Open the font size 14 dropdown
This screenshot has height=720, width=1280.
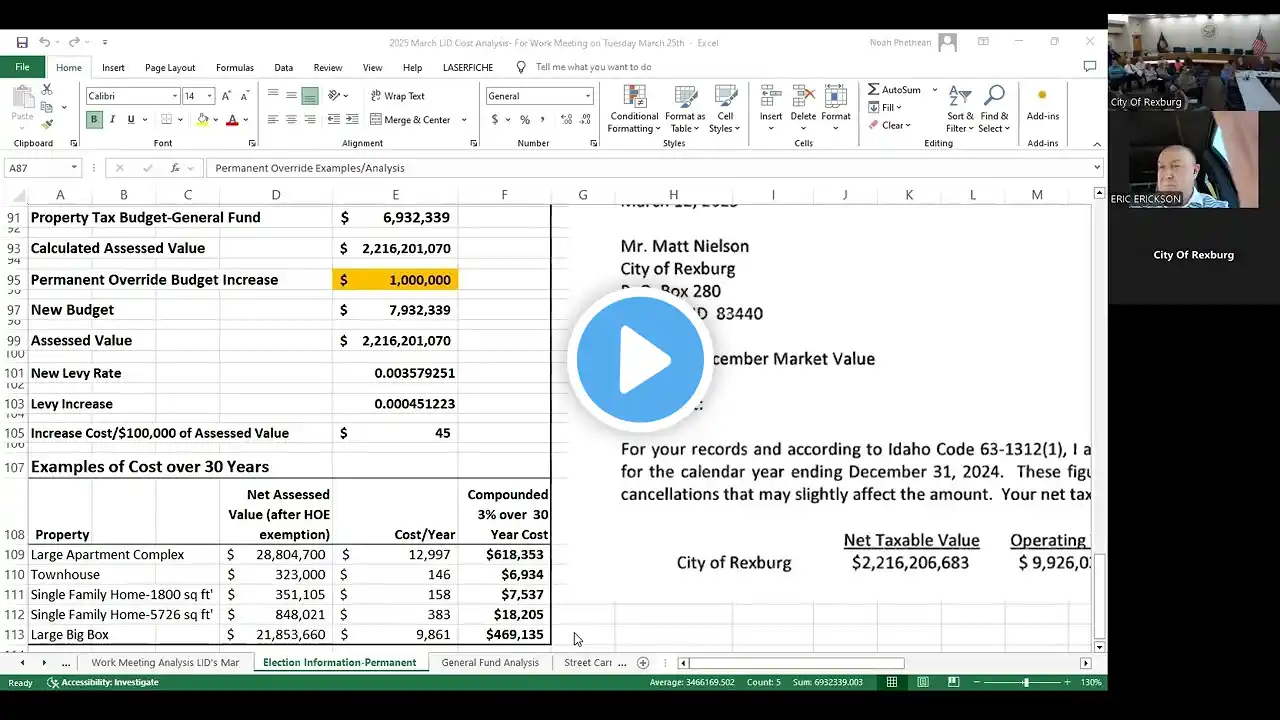coord(209,96)
